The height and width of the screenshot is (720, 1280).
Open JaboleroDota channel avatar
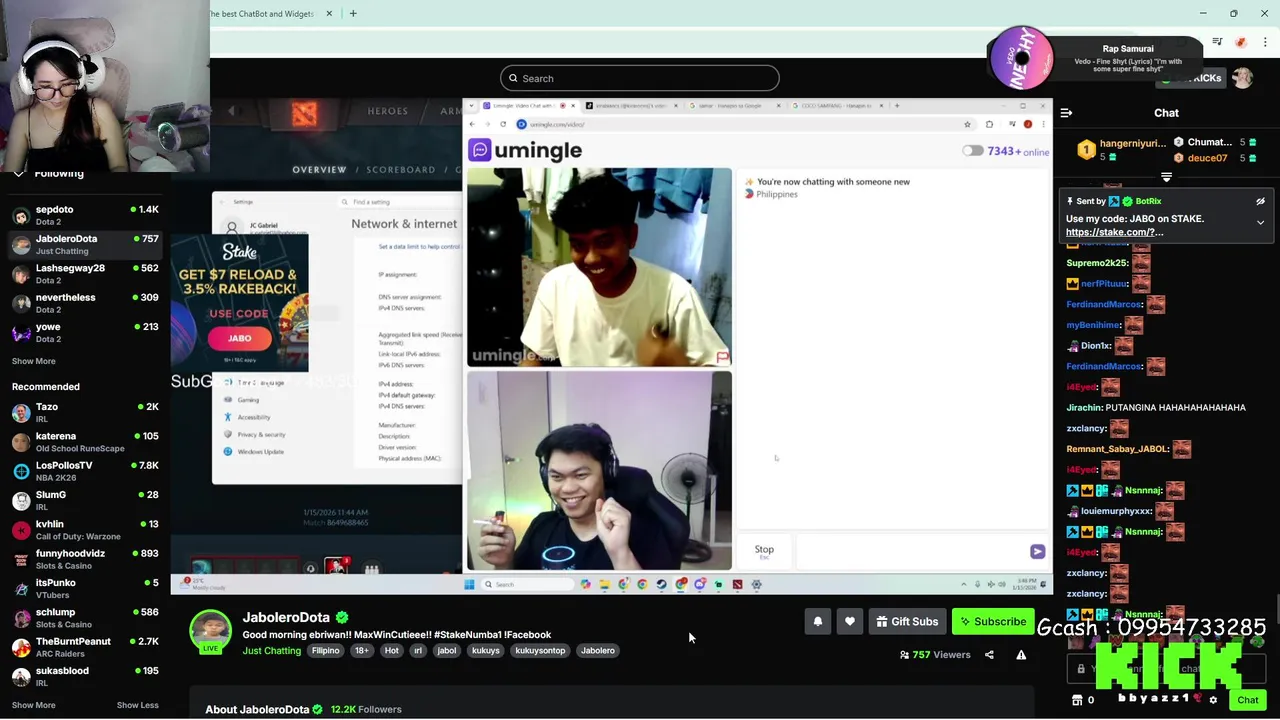pyautogui.click(x=210, y=630)
